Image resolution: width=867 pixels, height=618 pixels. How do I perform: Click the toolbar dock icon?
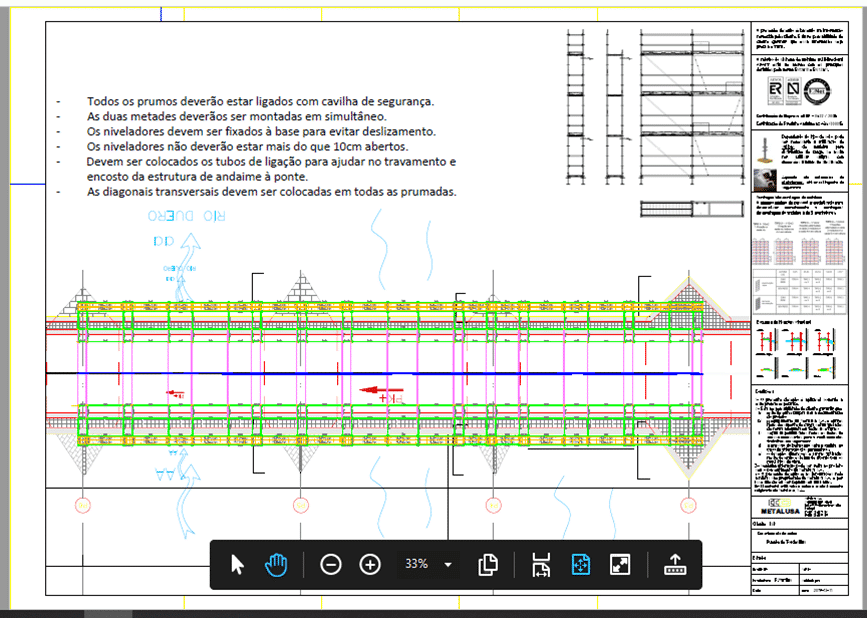(x=675, y=565)
